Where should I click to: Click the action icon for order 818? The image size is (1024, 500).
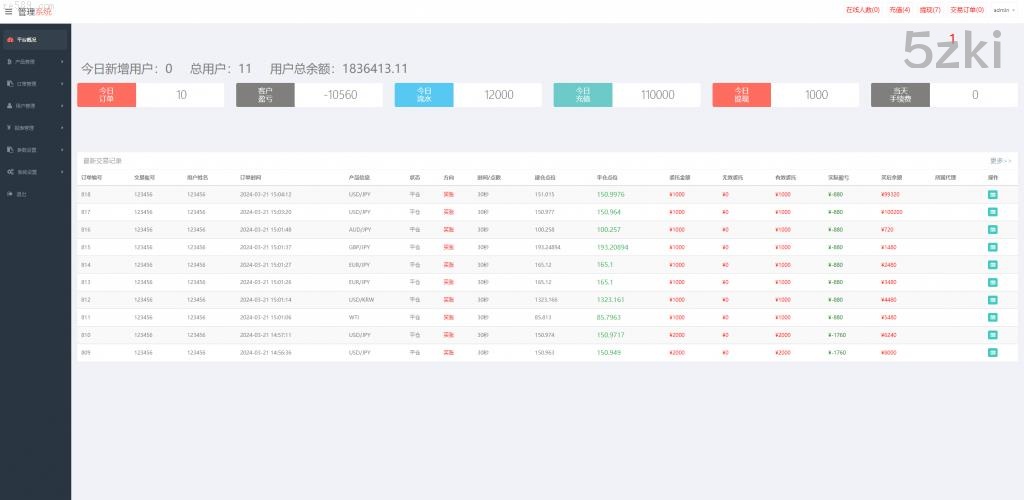point(992,194)
